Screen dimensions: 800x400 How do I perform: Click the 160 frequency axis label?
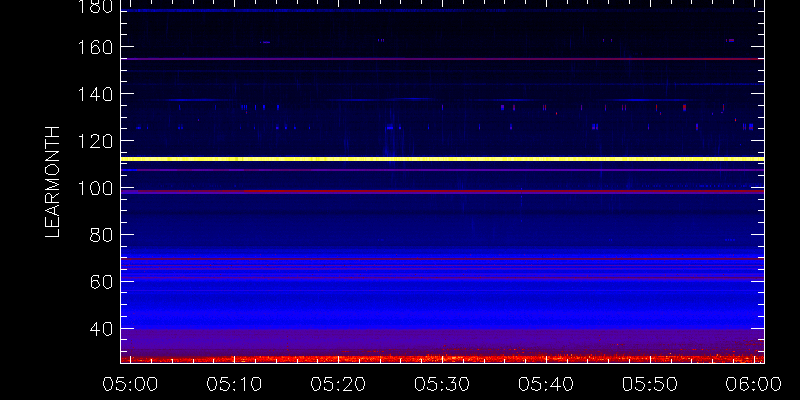tap(95, 47)
